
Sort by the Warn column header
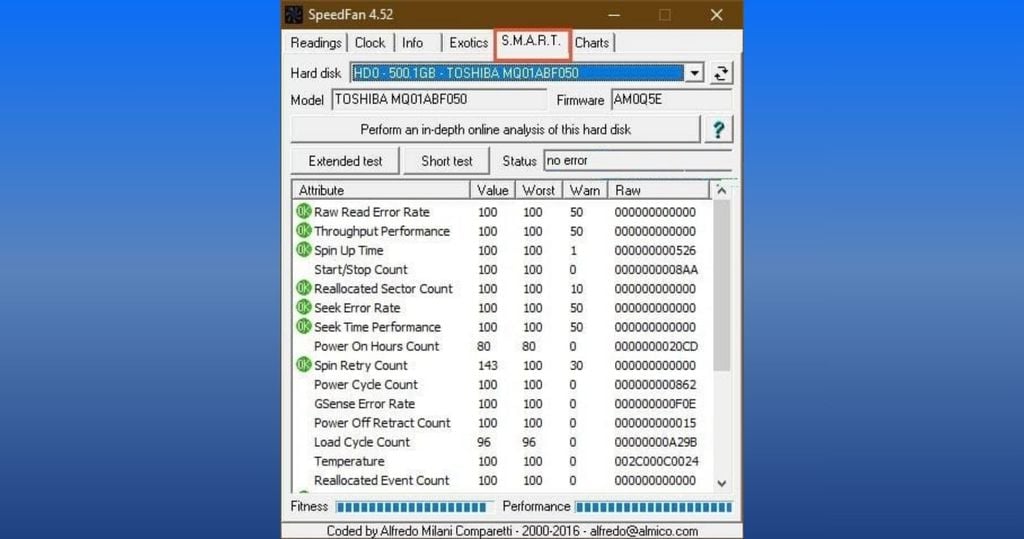point(584,190)
